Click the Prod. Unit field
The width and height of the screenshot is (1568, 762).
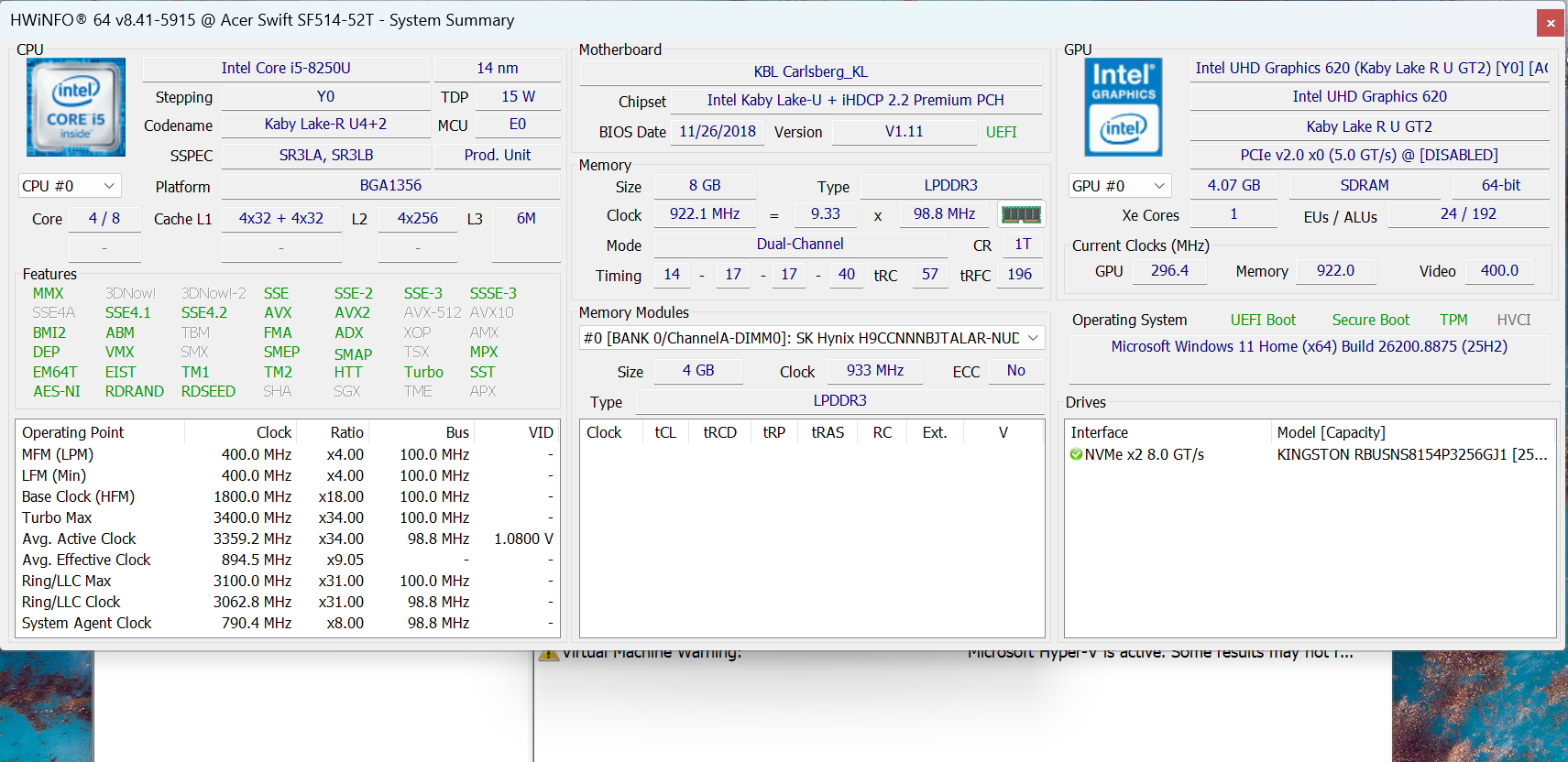point(498,155)
